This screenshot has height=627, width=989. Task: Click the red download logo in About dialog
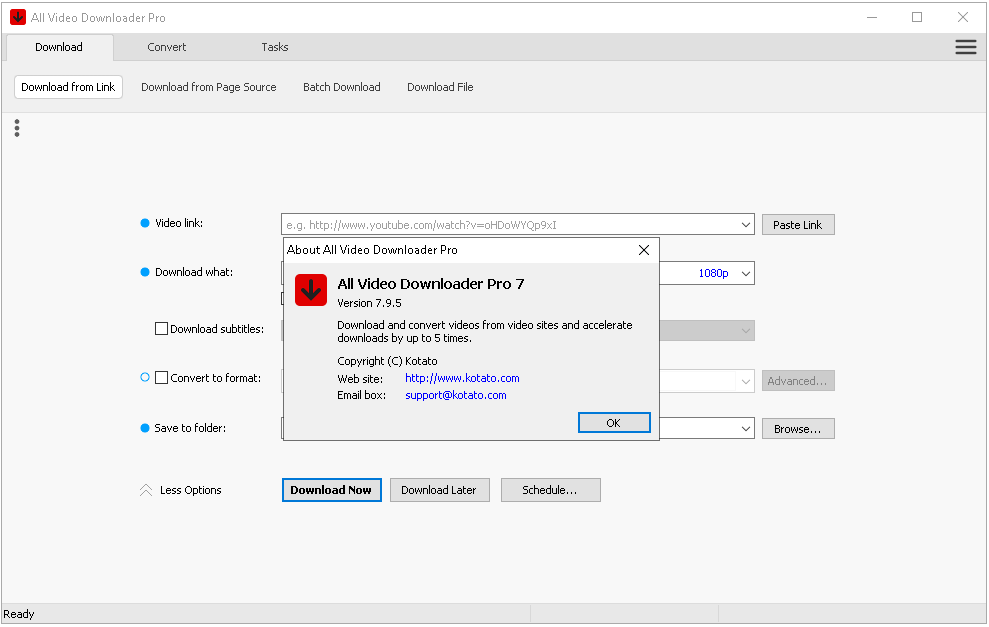[311, 290]
